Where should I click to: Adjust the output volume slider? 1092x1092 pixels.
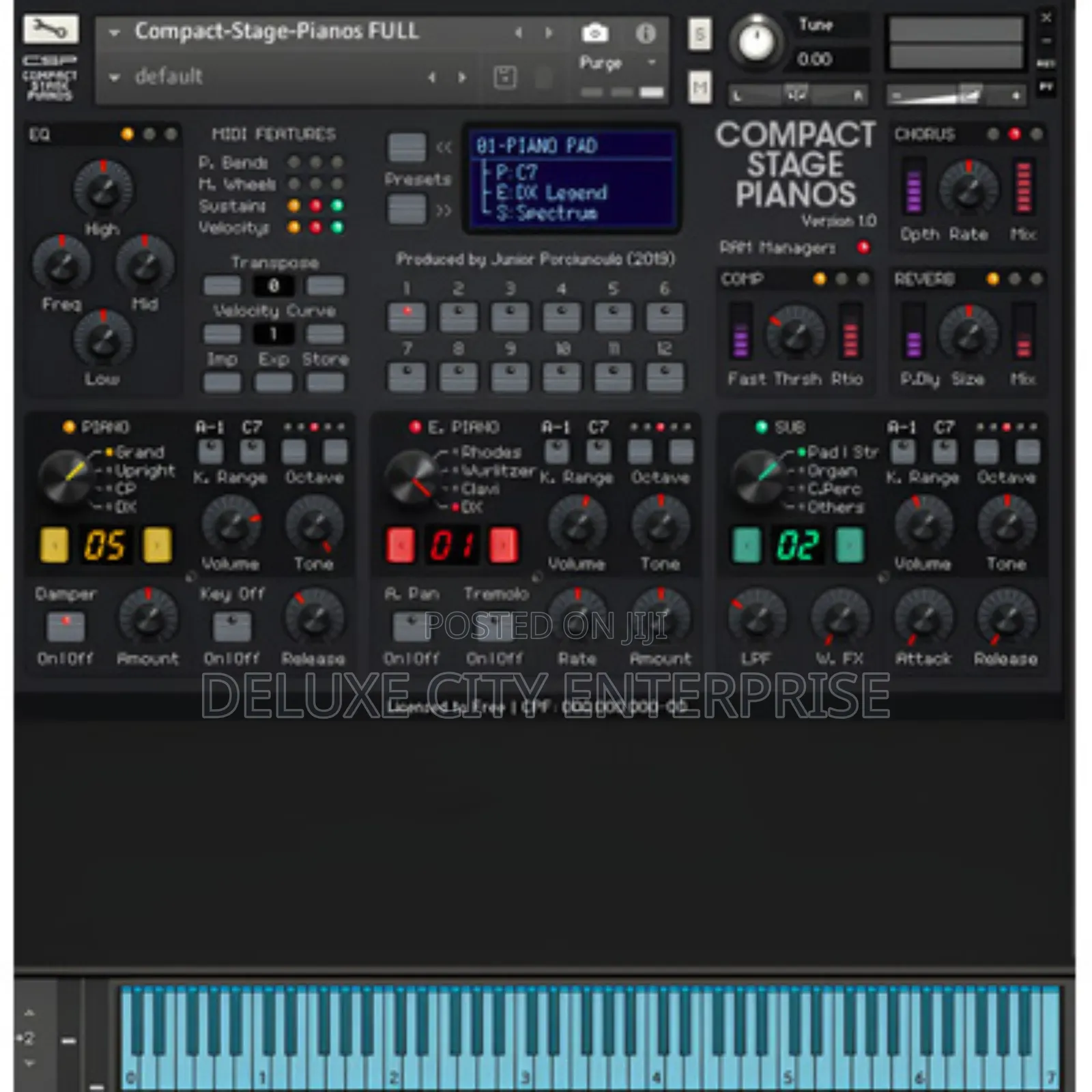click(x=955, y=95)
